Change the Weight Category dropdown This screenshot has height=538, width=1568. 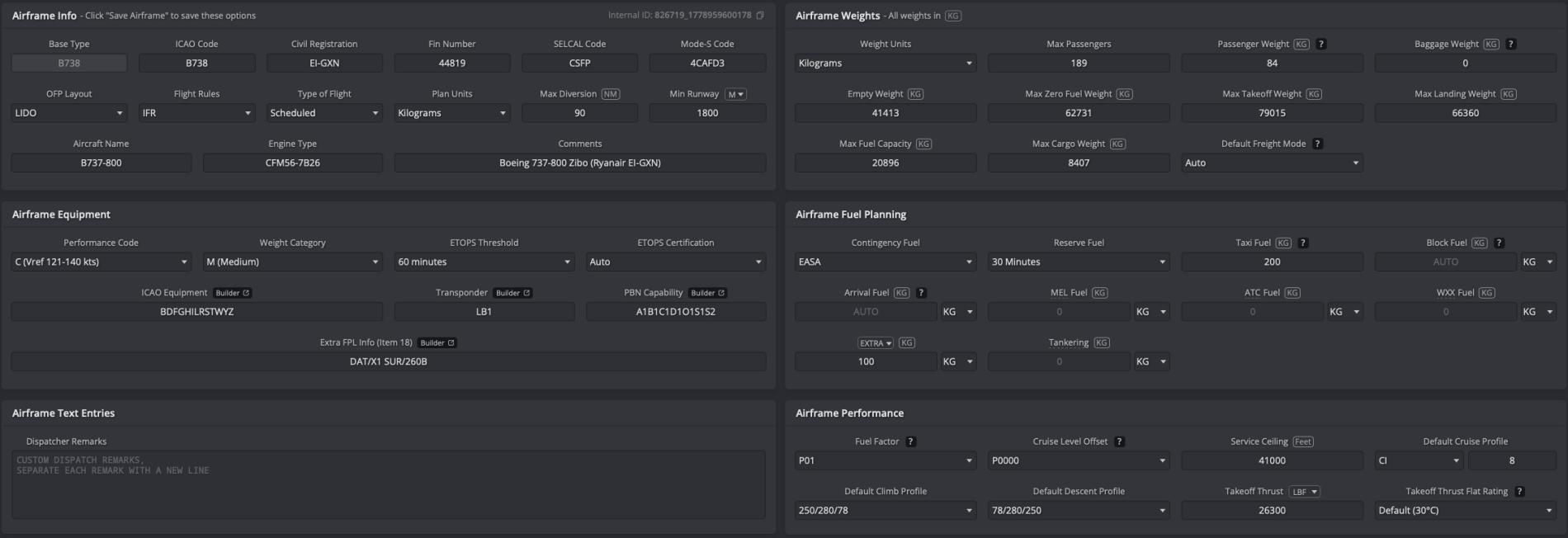point(293,262)
